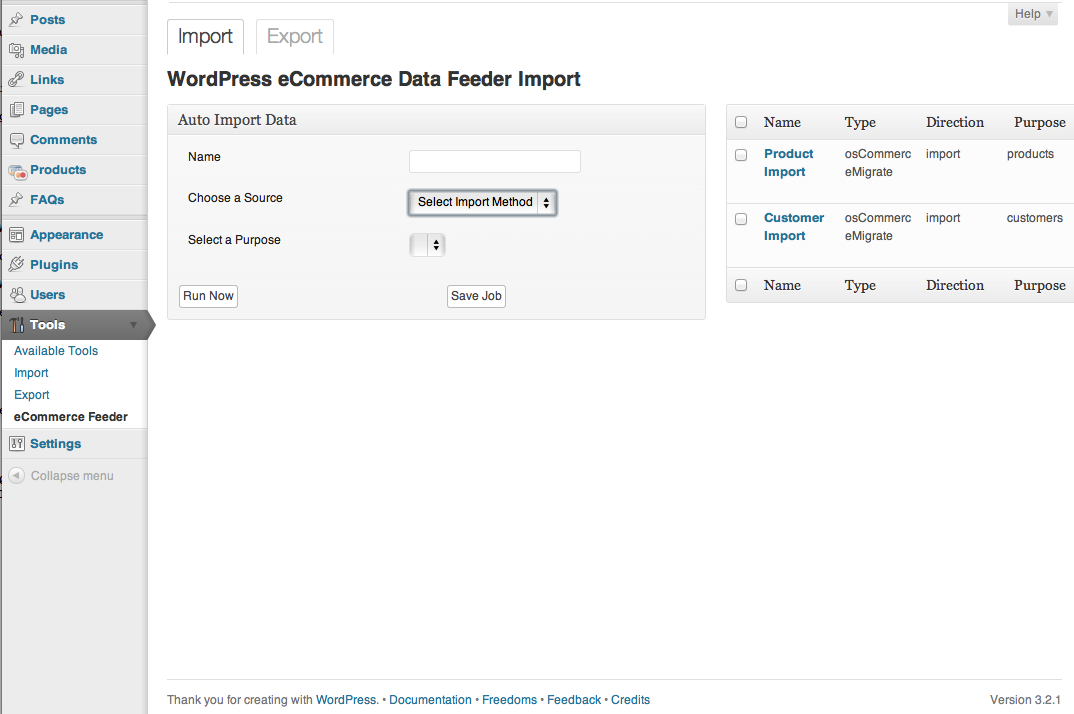The width and height of the screenshot is (1074, 714).
Task: Tick the select-all checkbox in table header
Action: pos(741,122)
